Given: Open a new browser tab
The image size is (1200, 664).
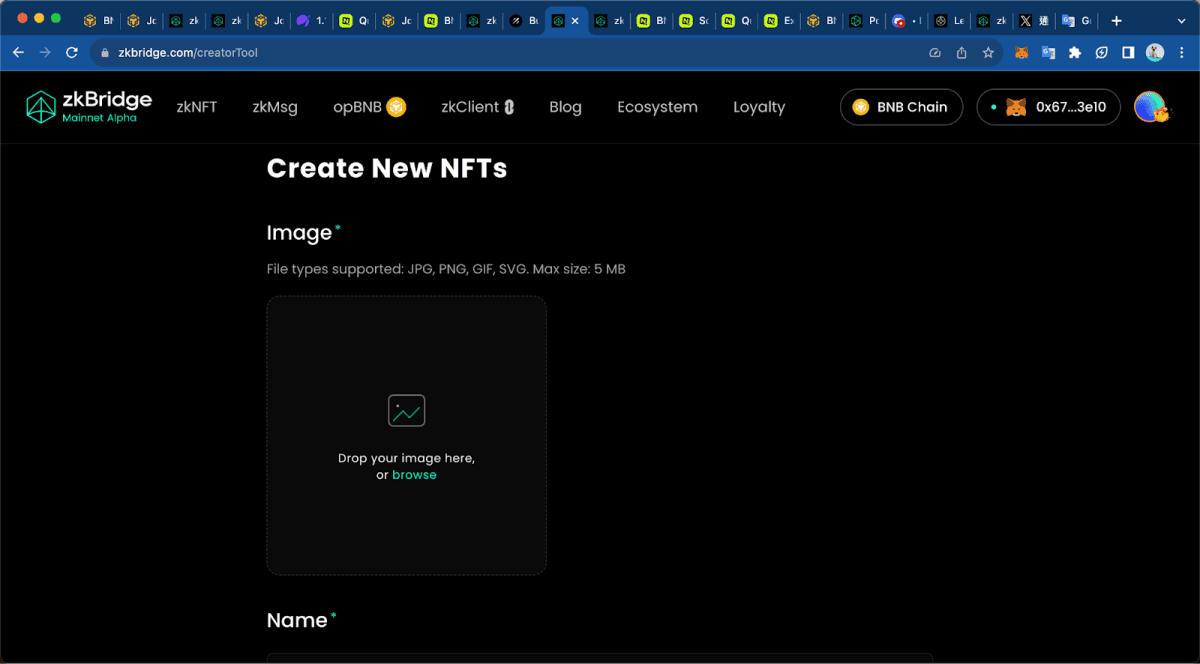Looking at the screenshot, I should click(x=1116, y=20).
